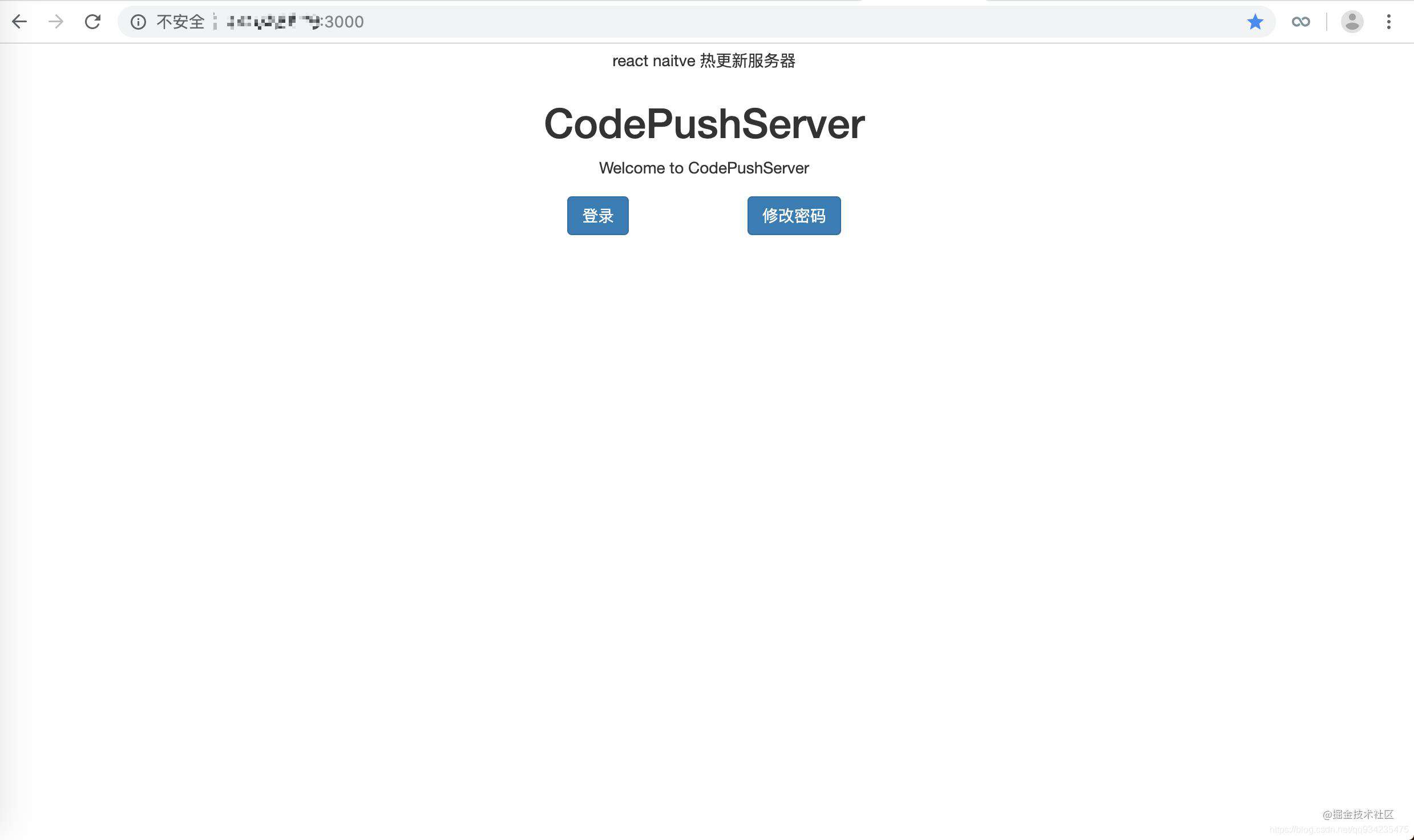The image size is (1414, 840).
Task: Open the Chrome three-dot menu
Action: tap(1389, 22)
